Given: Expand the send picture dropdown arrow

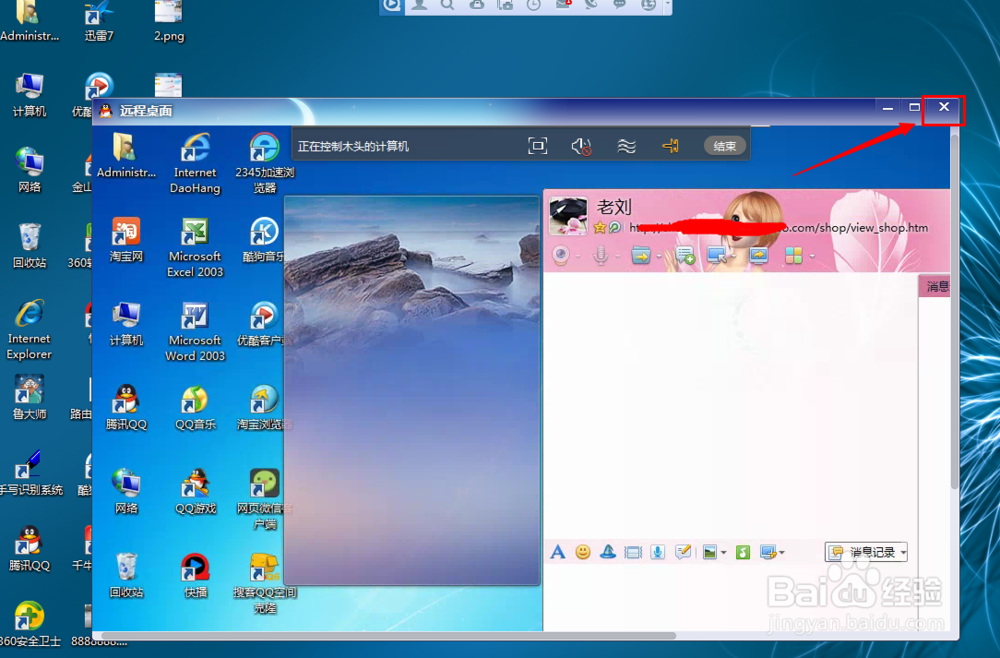Looking at the screenshot, I should (723, 553).
